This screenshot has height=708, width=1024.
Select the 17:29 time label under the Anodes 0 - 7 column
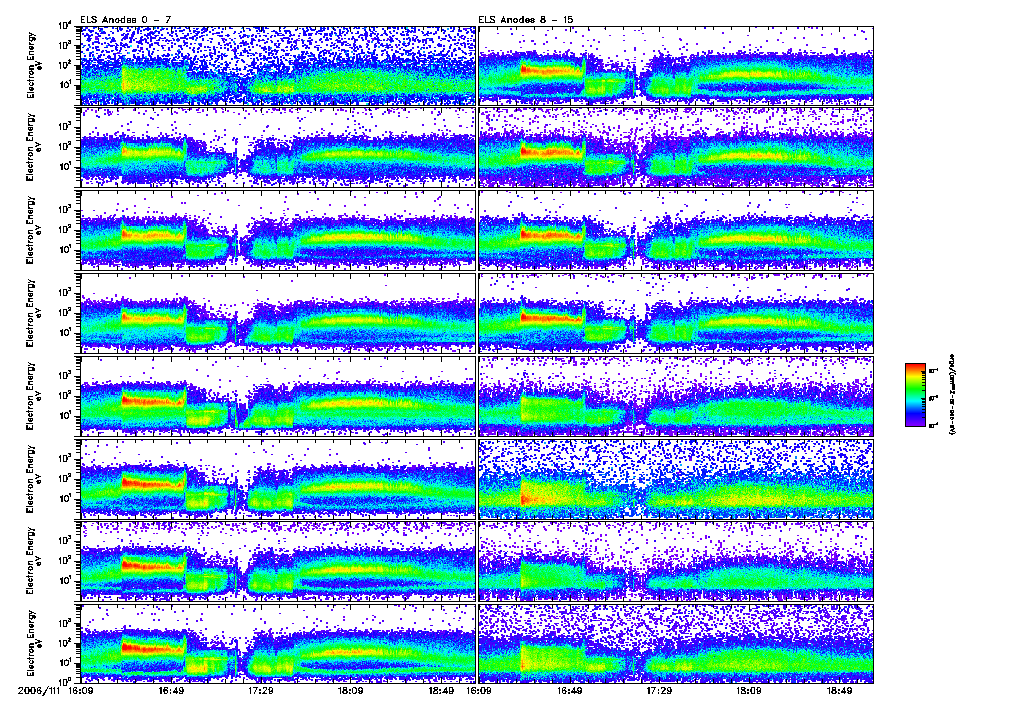point(261,691)
